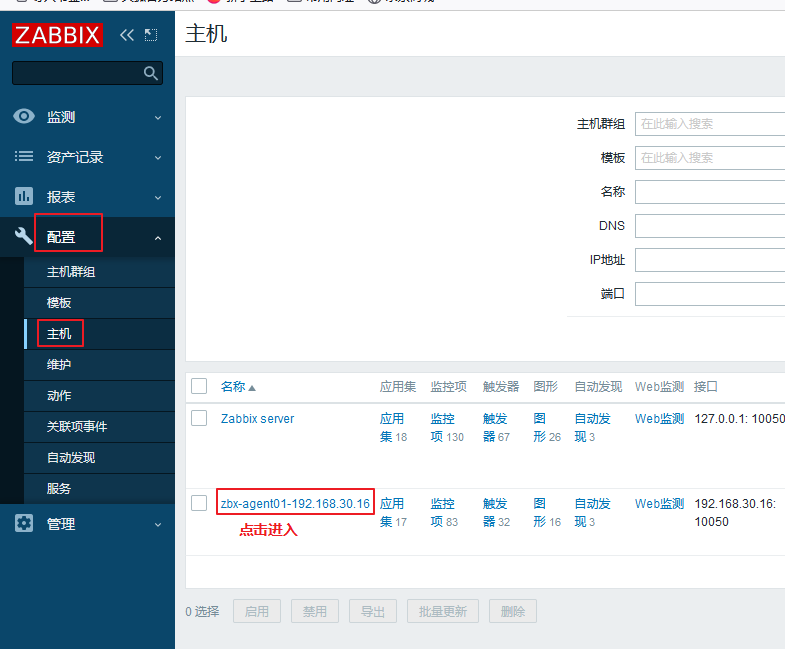
Task: Check the zbx-agent01 row checkbox
Action: 199,503
